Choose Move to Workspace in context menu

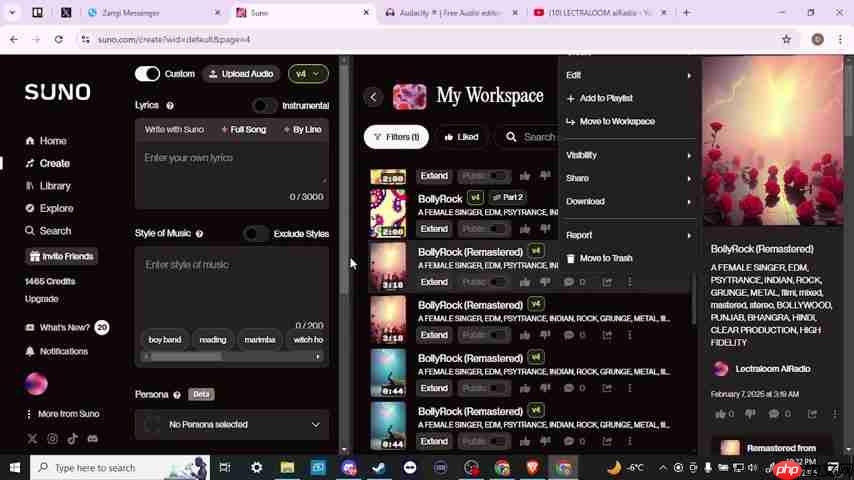click(629, 121)
